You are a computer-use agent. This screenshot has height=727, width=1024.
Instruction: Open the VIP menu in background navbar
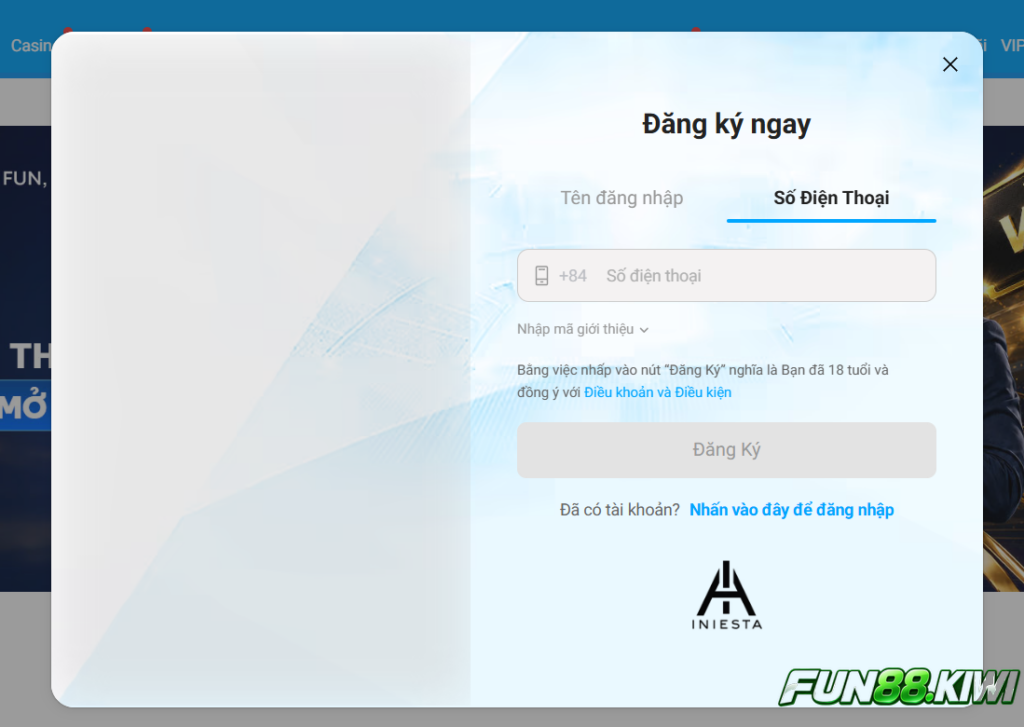click(1012, 46)
